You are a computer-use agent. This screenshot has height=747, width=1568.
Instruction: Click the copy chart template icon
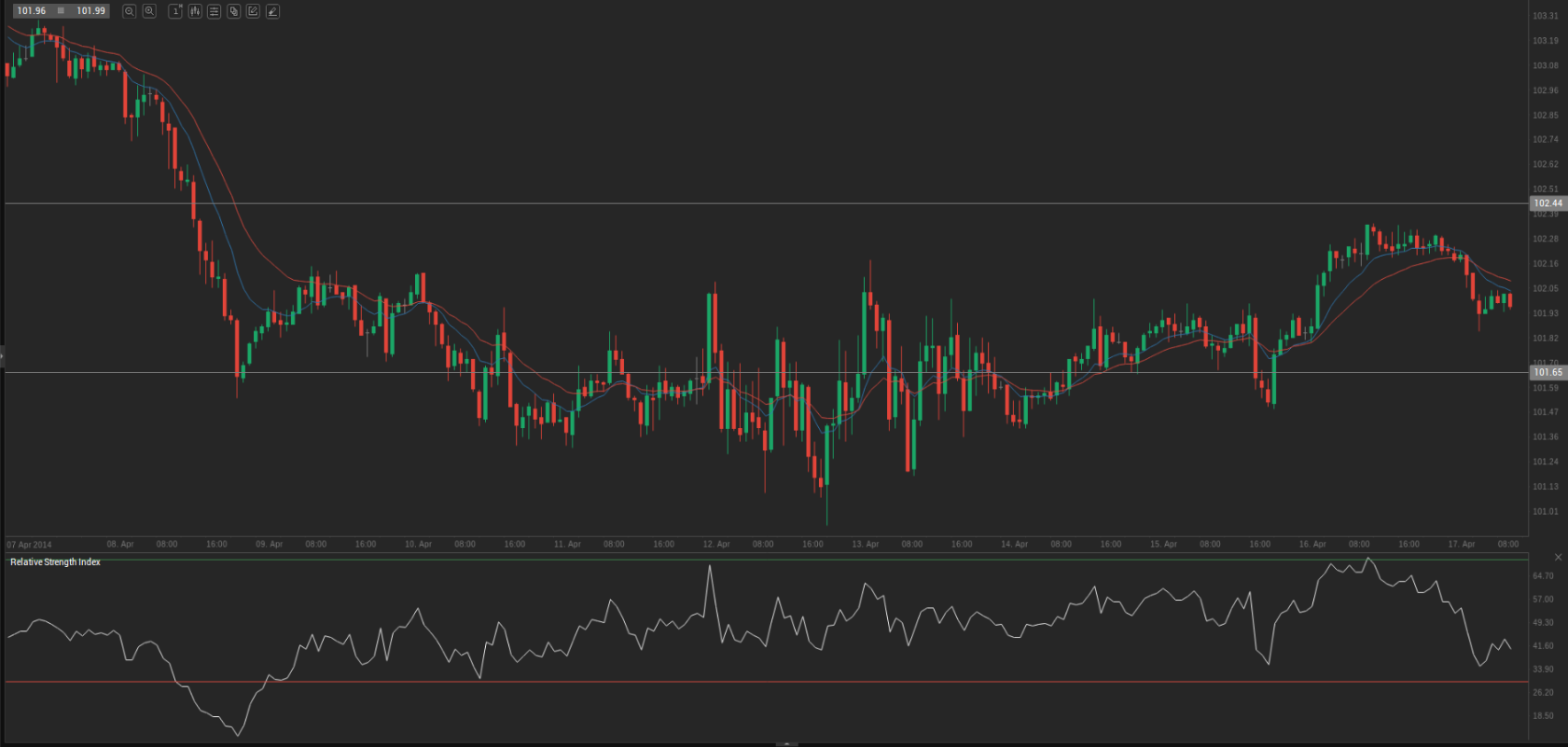(x=234, y=11)
